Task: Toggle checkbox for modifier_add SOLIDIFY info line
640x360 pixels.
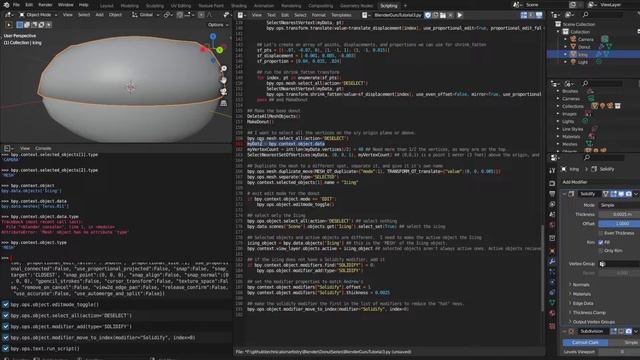Action: coord(6,327)
